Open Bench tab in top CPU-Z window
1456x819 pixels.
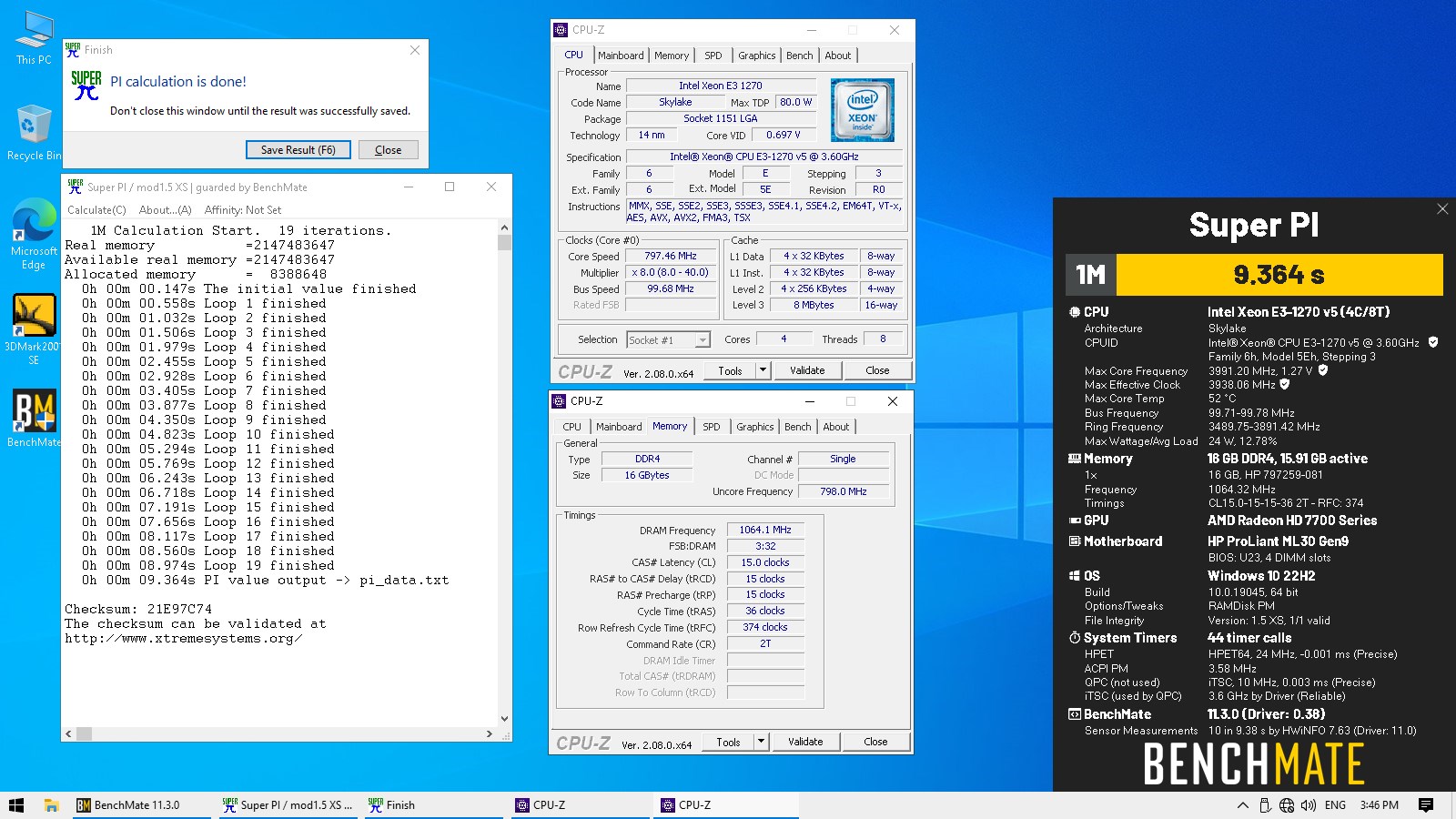point(800,56)
